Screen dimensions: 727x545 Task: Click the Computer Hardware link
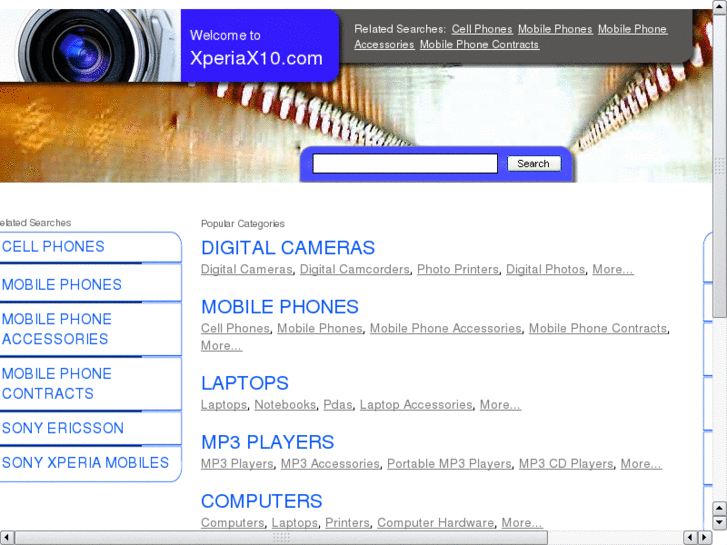pyautogui.click(x=435, y=523)
